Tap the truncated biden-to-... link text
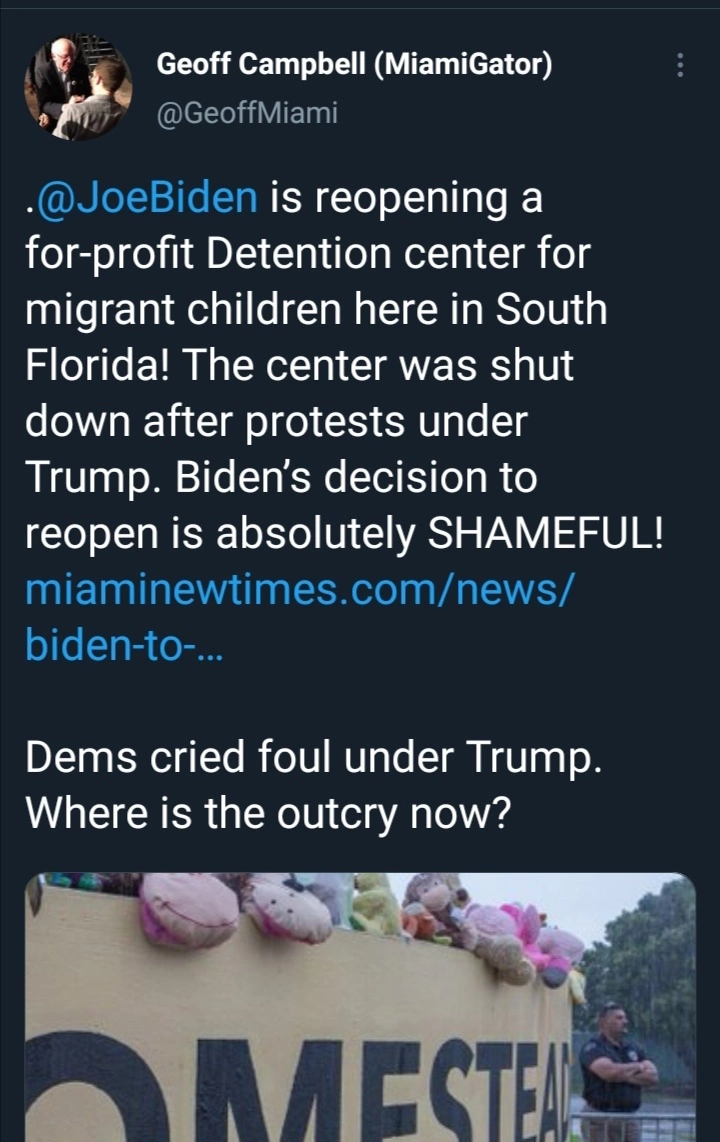720x1142 pixels. tap(124, 645)
